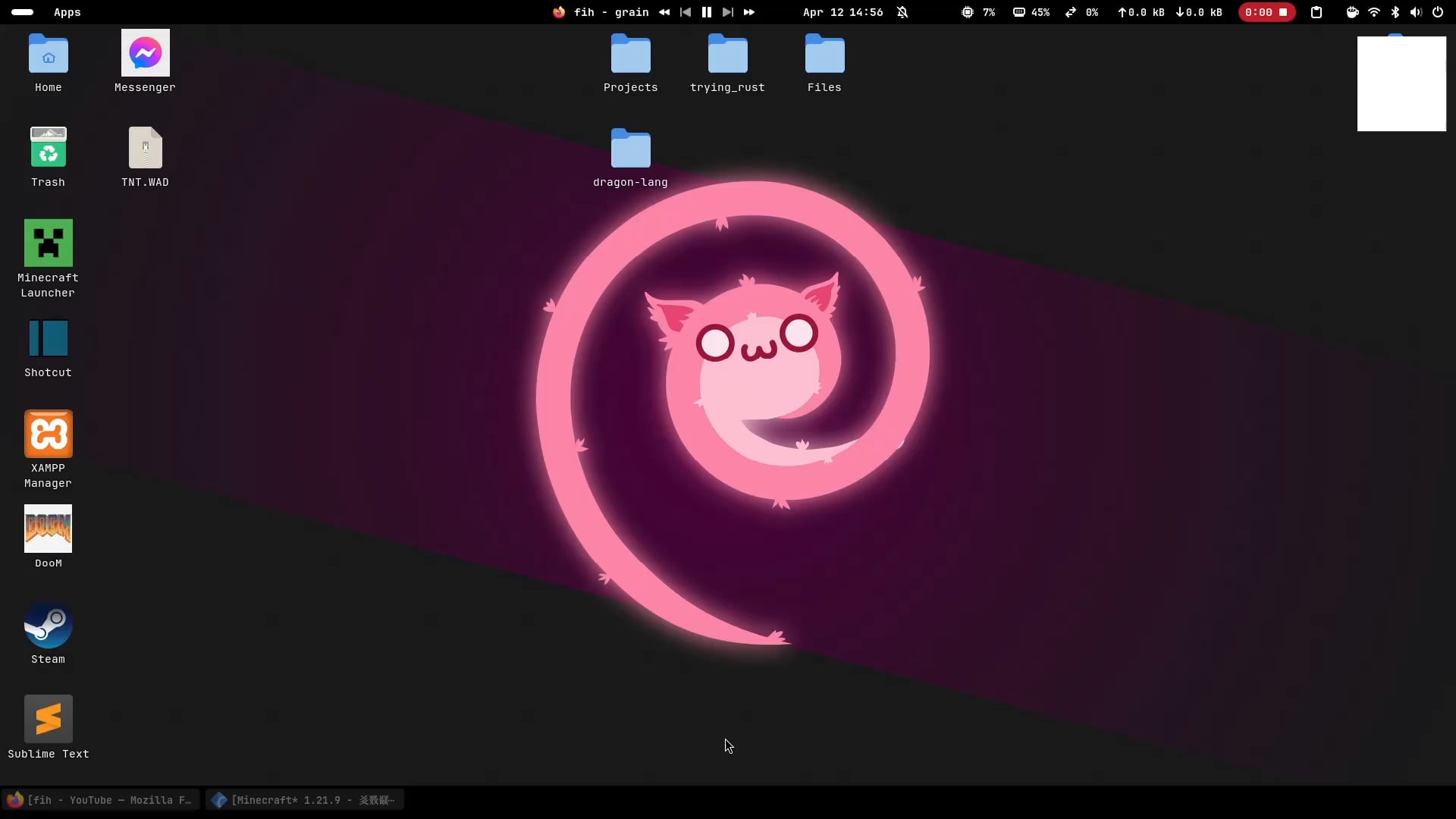Open the Trash icon
The width and height of the screenshot is (1456, 819).
point(48,149)
